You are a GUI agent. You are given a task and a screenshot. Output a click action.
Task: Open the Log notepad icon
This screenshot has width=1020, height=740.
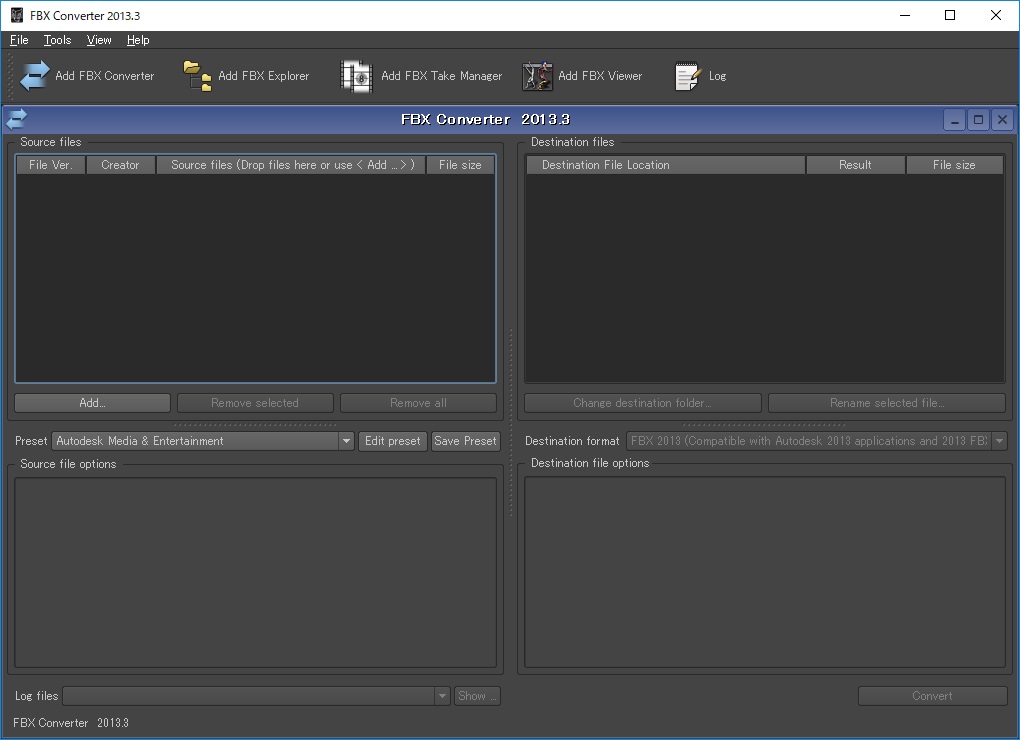687,76
